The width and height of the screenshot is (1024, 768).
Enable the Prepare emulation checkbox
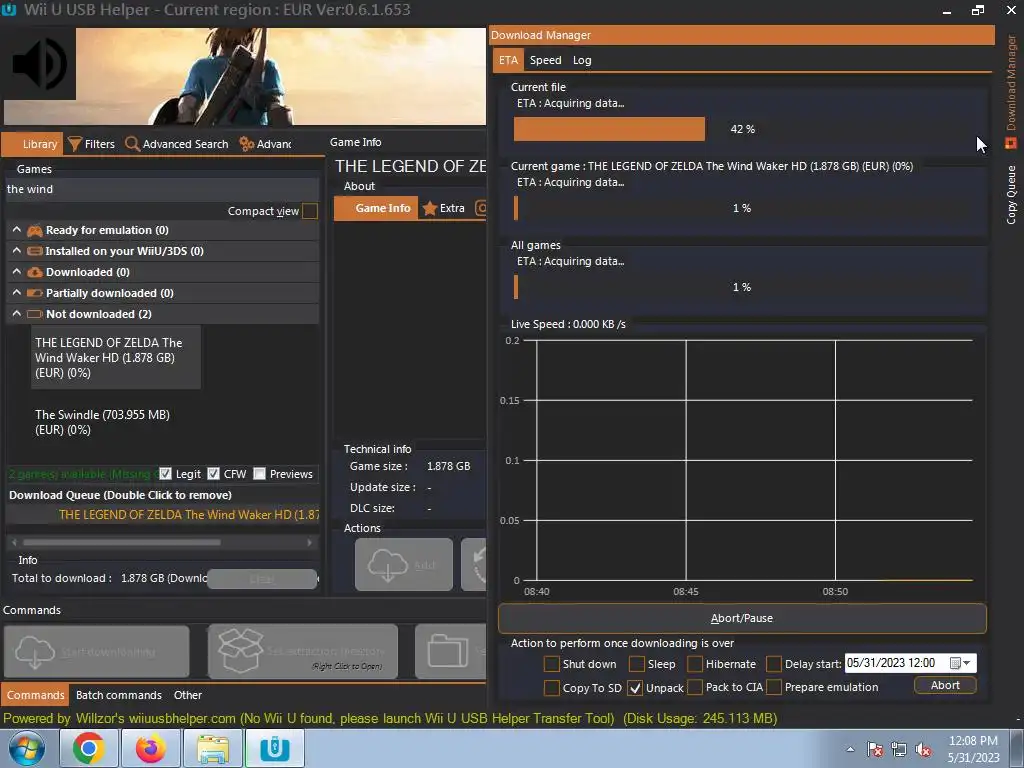pos(774,687)
